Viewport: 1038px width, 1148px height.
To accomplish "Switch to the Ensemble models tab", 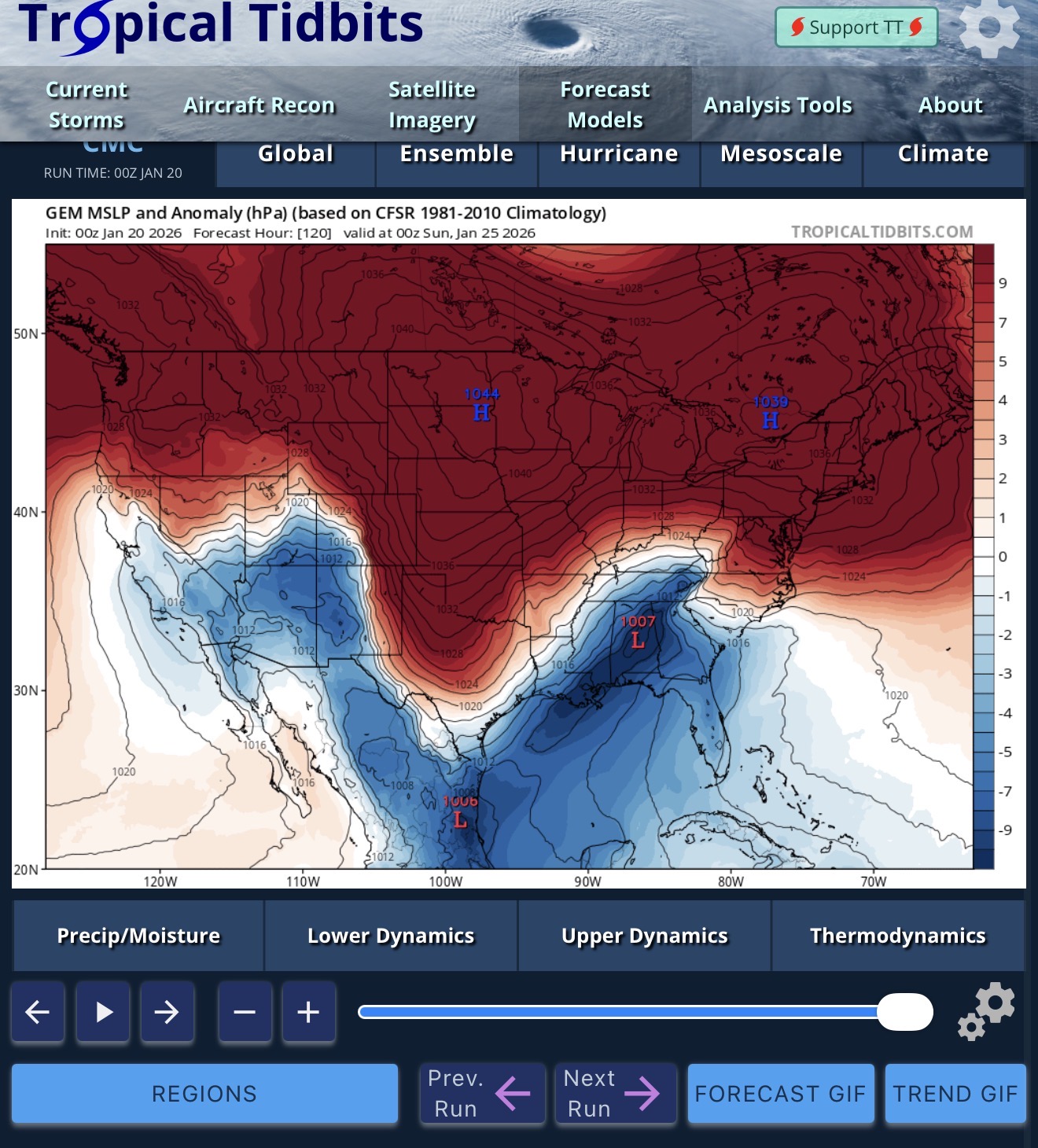I will 456,154.
